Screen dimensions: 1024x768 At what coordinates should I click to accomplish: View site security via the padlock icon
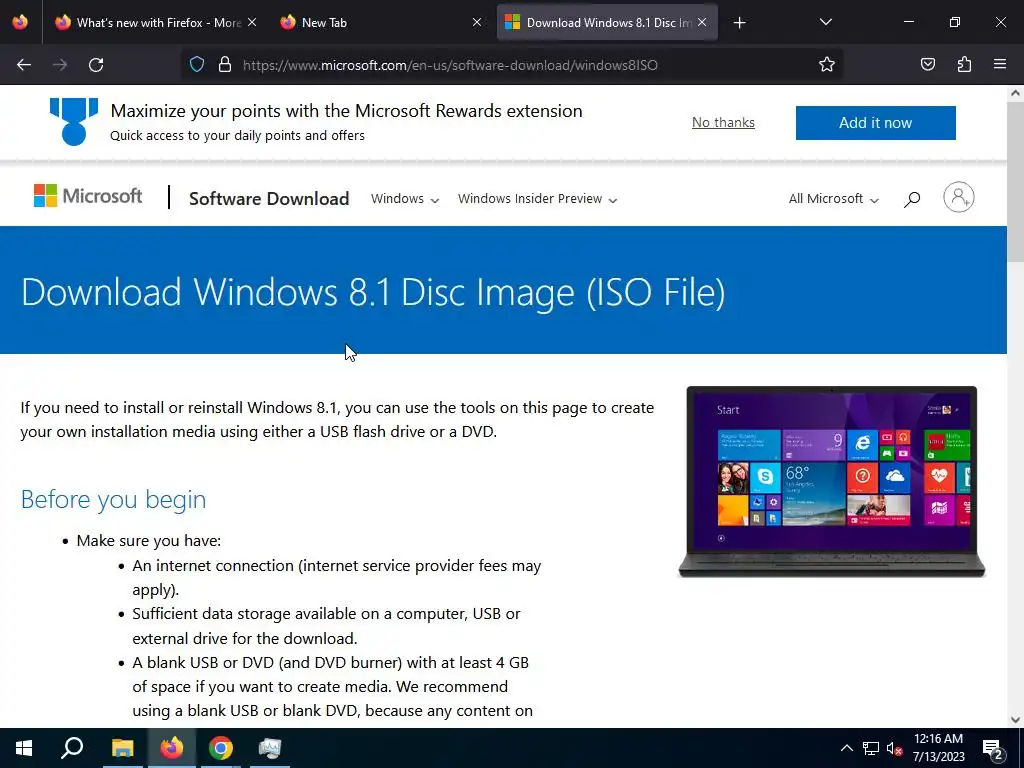pos(225,65)
